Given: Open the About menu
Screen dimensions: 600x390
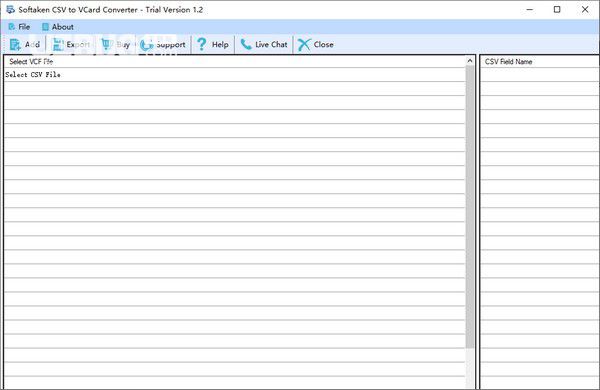Looking at the screenshot, I should (58, 27).
